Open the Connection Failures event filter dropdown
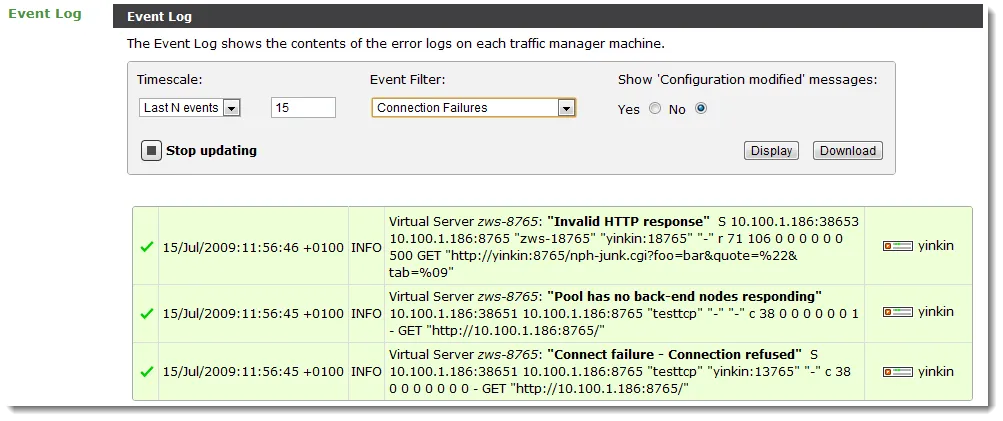Image resolution: width=1003 pixels, height=421 pixels. click(473, 107)
